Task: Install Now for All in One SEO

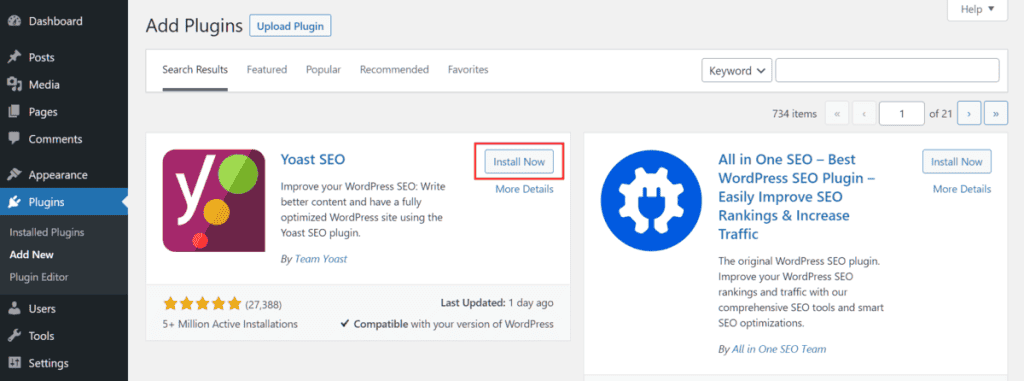Action: 957,162
